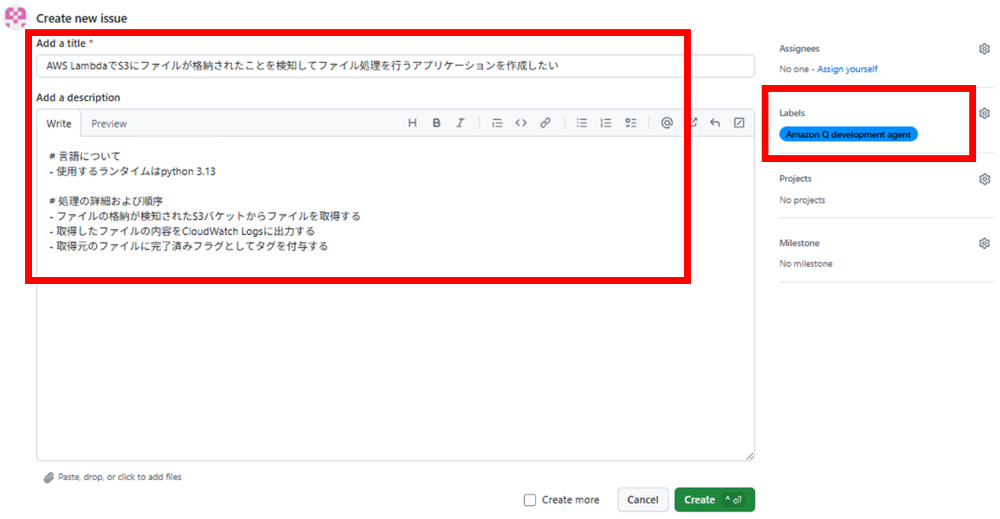Click the Assignees section heading
Image resolution: width=1000 pixels, height=519 pixels.
tap(799, 48)
